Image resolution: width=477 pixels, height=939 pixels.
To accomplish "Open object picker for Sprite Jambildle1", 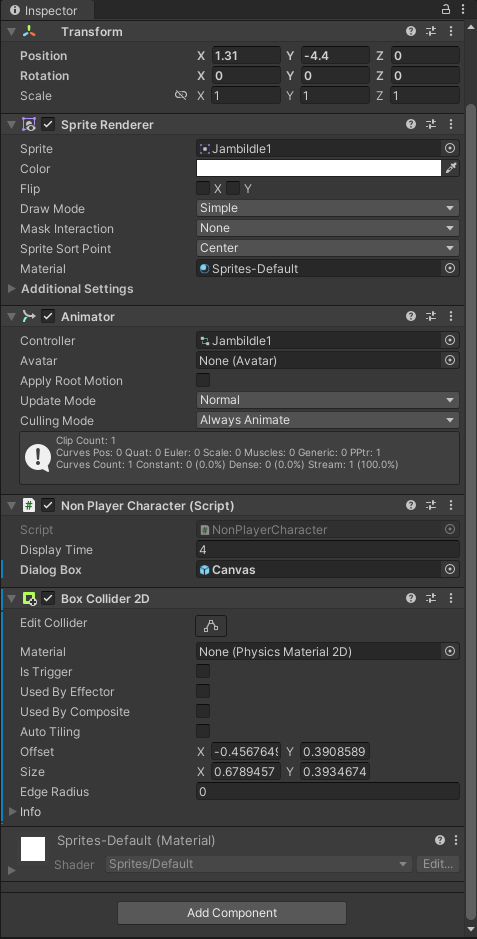I will [450, 149].
